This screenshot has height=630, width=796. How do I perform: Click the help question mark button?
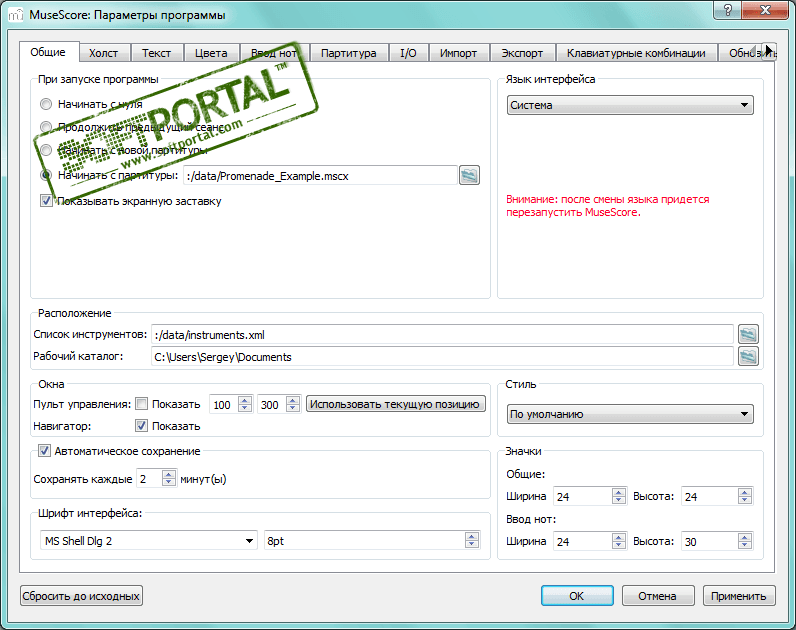[x=727, y=10]
